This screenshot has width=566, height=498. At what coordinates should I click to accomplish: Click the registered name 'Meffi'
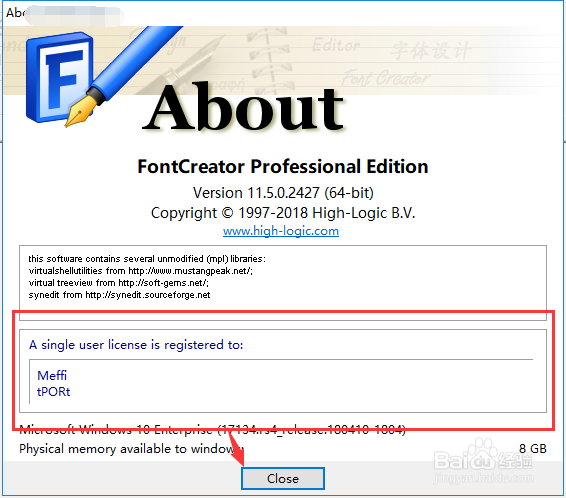52,376
